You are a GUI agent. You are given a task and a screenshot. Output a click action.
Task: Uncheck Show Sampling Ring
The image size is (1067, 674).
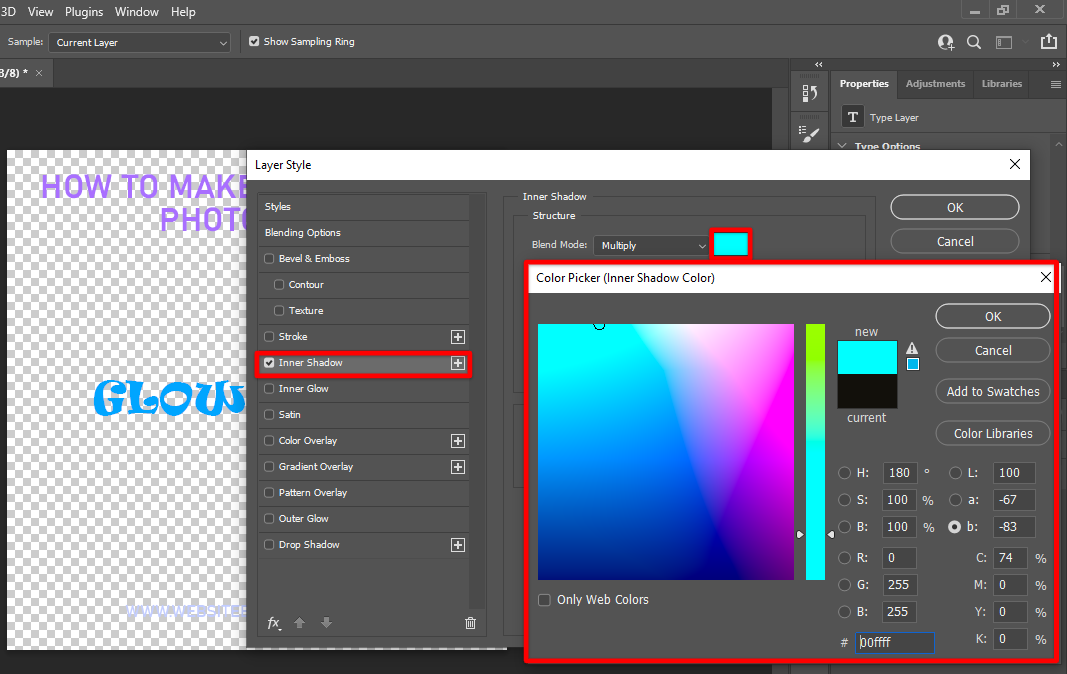(x=254, y=42)
